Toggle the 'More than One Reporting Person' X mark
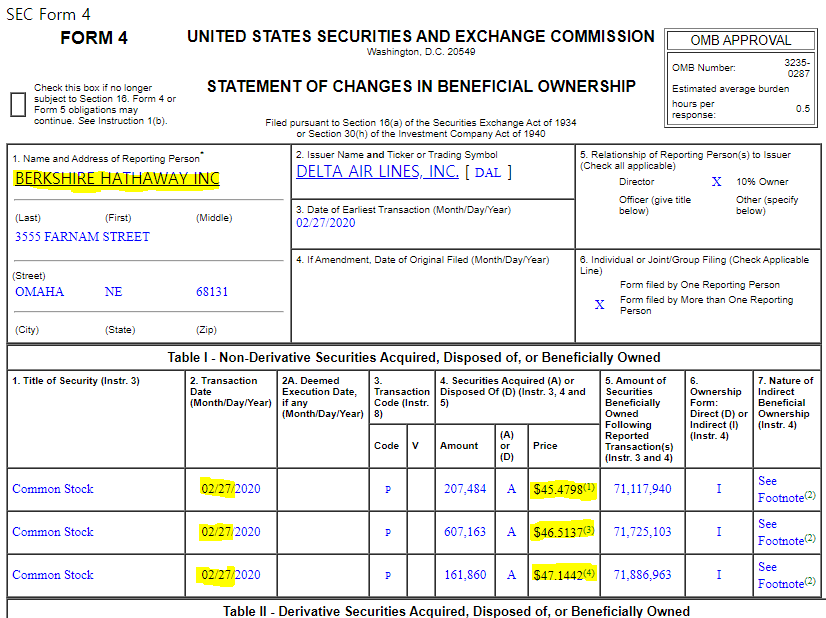826x618 pixels. click(x=599, y=305)
